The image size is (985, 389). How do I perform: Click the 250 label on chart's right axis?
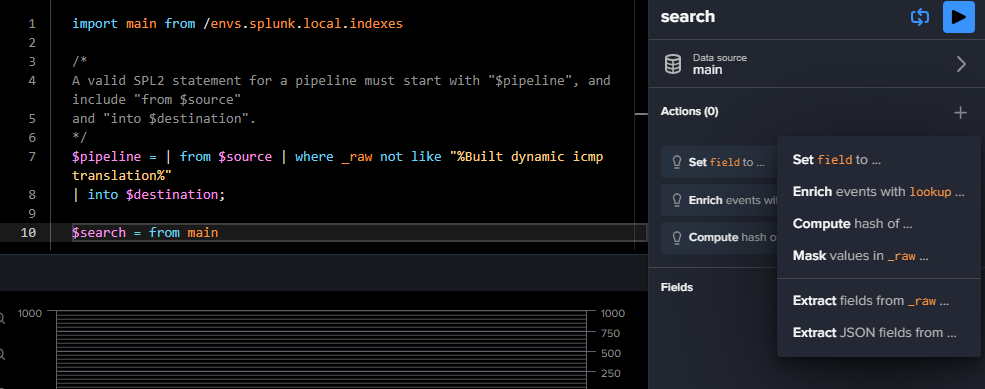pyautogui.click(x=610, y=373)
